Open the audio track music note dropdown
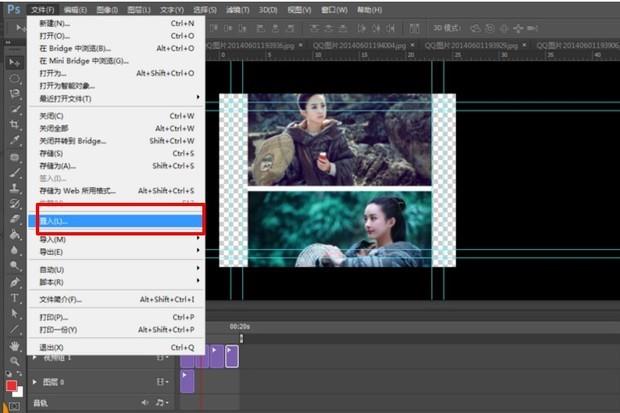 click(x=161, y=403)
